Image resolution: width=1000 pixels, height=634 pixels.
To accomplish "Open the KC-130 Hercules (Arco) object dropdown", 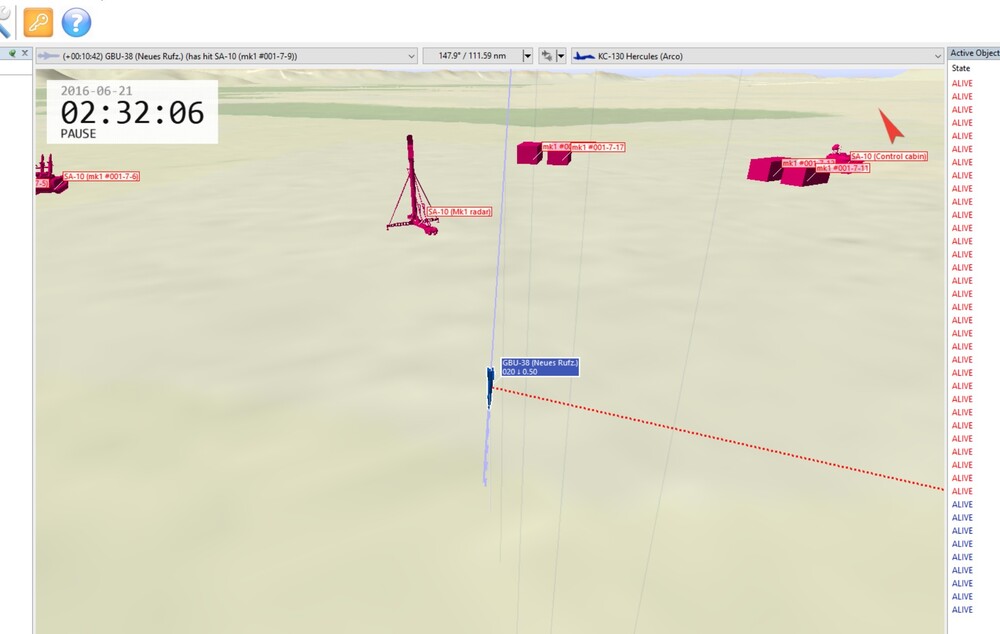I will (x=757, y=56).
